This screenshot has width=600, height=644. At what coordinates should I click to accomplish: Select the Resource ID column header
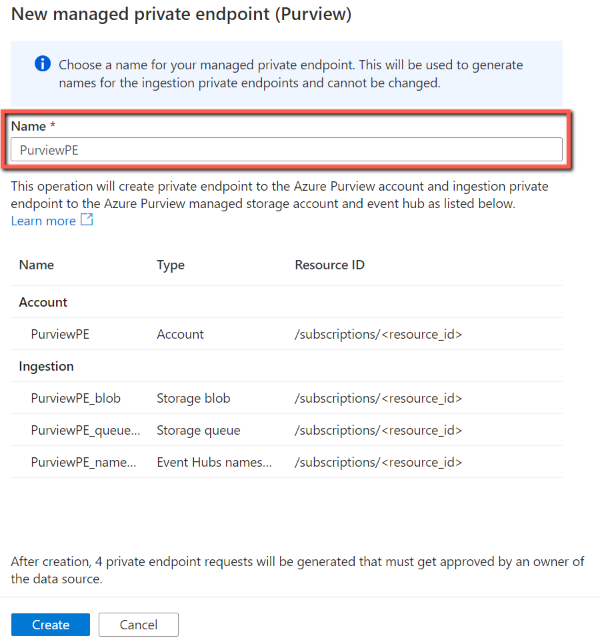[330, 265]
